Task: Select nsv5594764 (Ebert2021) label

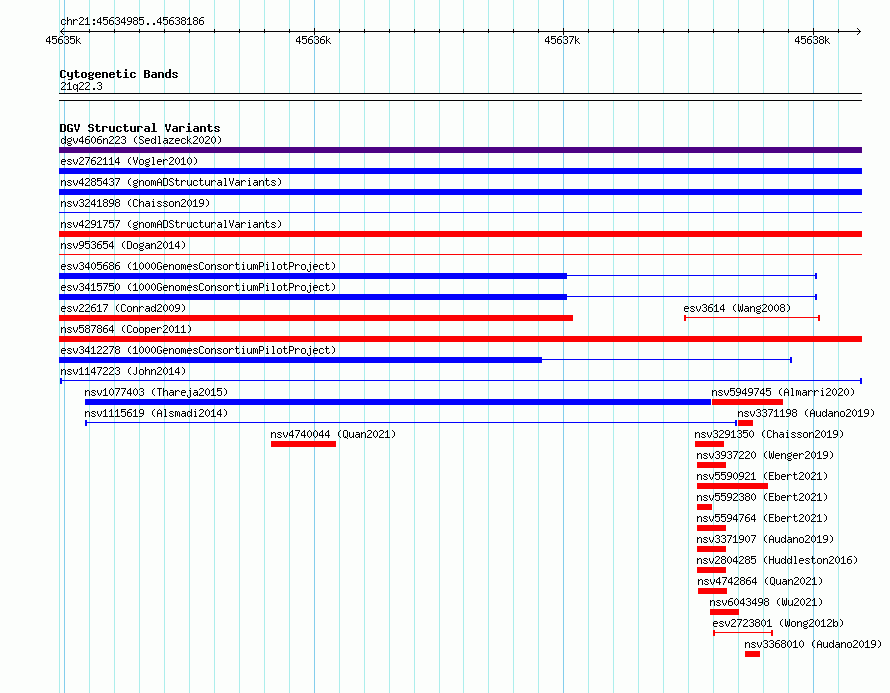Action: 762,518
